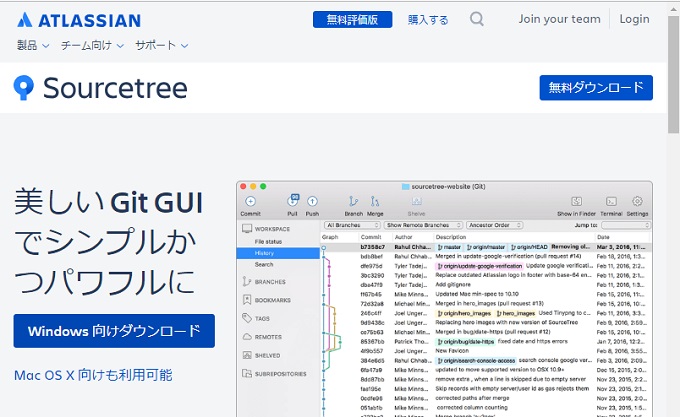Click Mac OS X 向けも利用可能 link
680x417 pixels.
(93, 375)
